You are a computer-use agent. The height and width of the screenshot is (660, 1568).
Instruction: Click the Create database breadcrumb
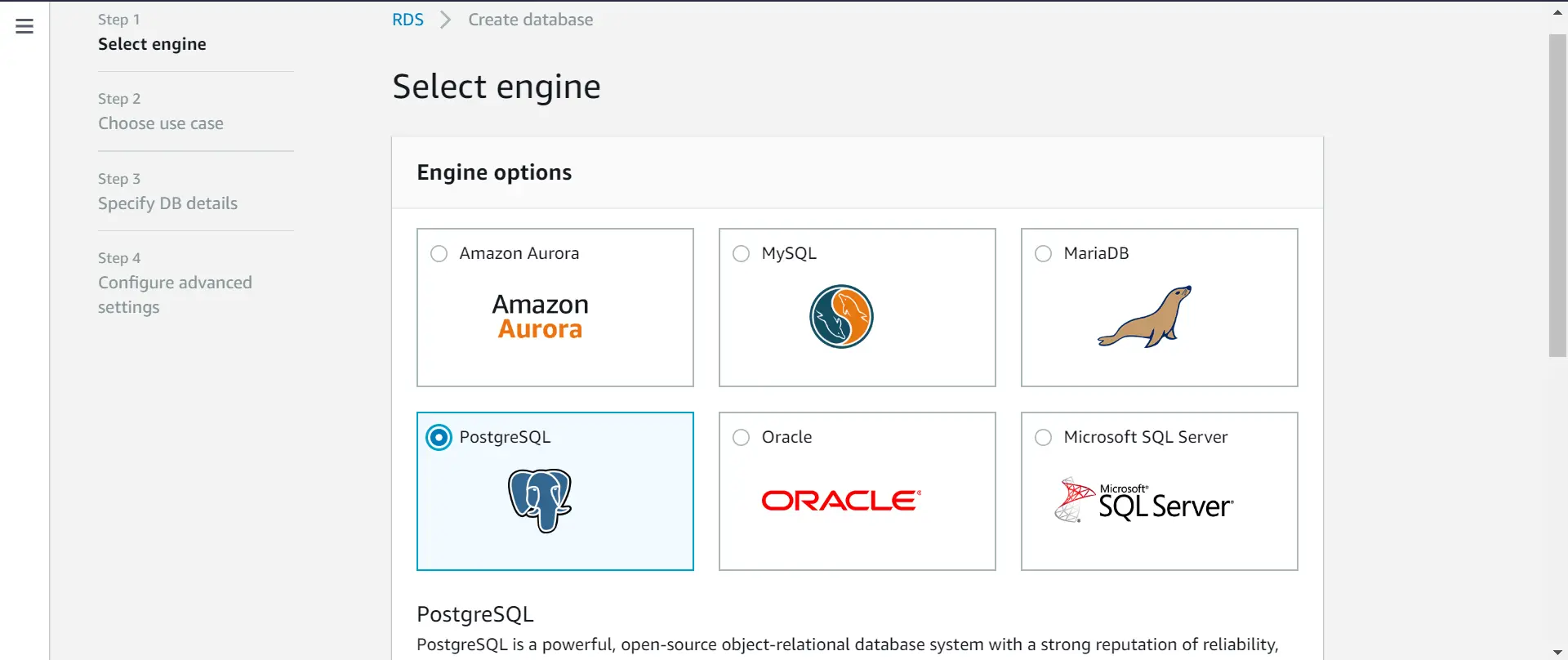pos(531,20)
